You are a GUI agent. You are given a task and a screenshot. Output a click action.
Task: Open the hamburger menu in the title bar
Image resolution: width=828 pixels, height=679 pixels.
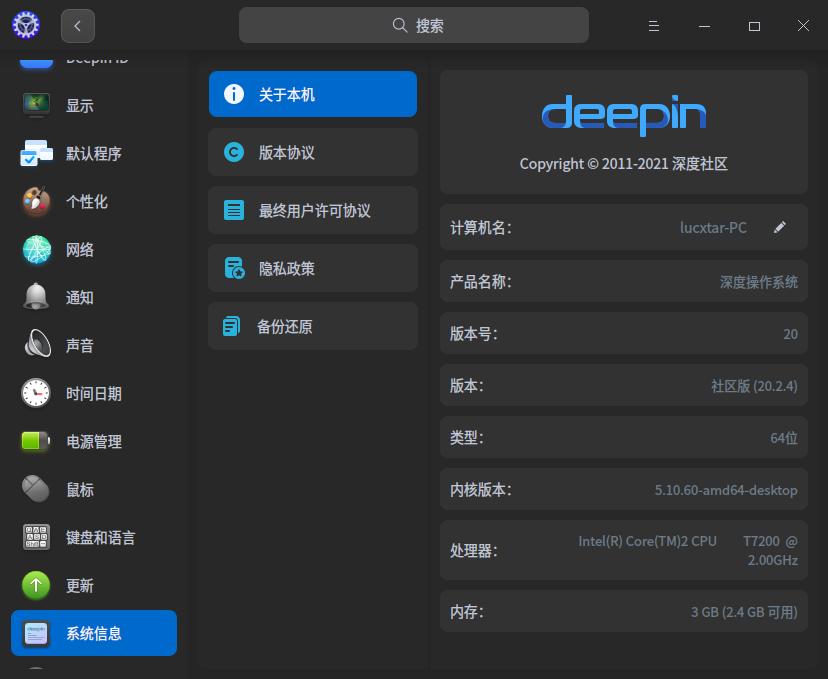[x=654, y=26]
